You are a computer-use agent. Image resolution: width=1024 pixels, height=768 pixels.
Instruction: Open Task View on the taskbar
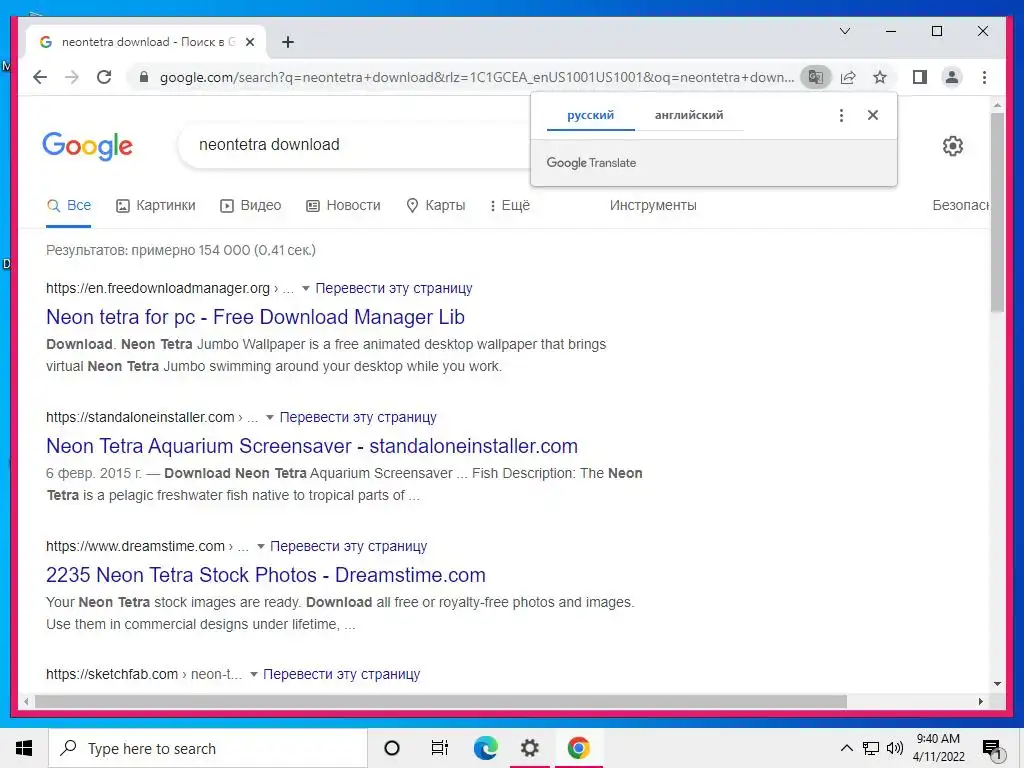coord(440,748)
